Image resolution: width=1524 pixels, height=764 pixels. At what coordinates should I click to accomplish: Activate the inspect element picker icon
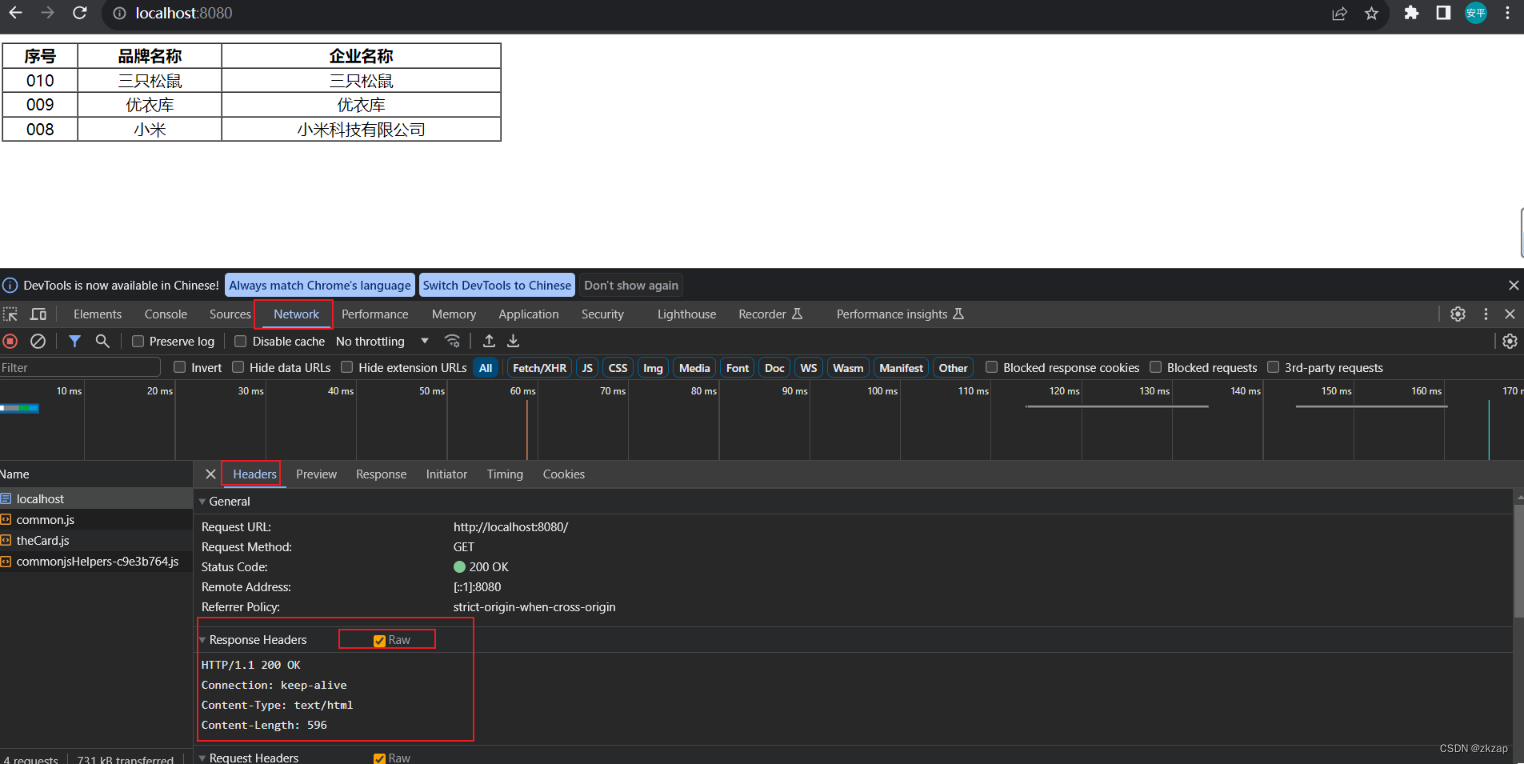pos(10,314)
